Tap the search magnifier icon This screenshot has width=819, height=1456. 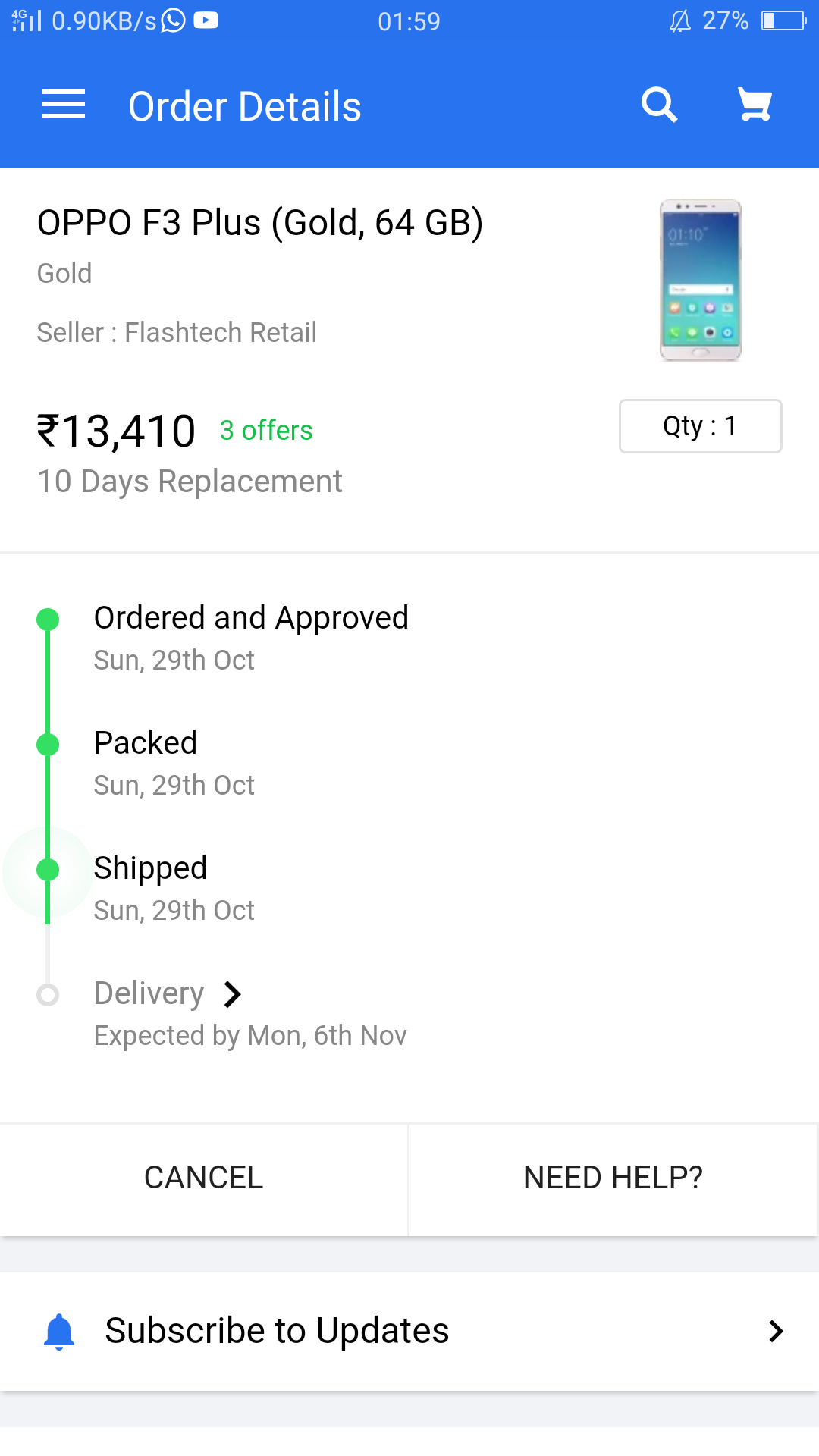(x=658, y=105)
